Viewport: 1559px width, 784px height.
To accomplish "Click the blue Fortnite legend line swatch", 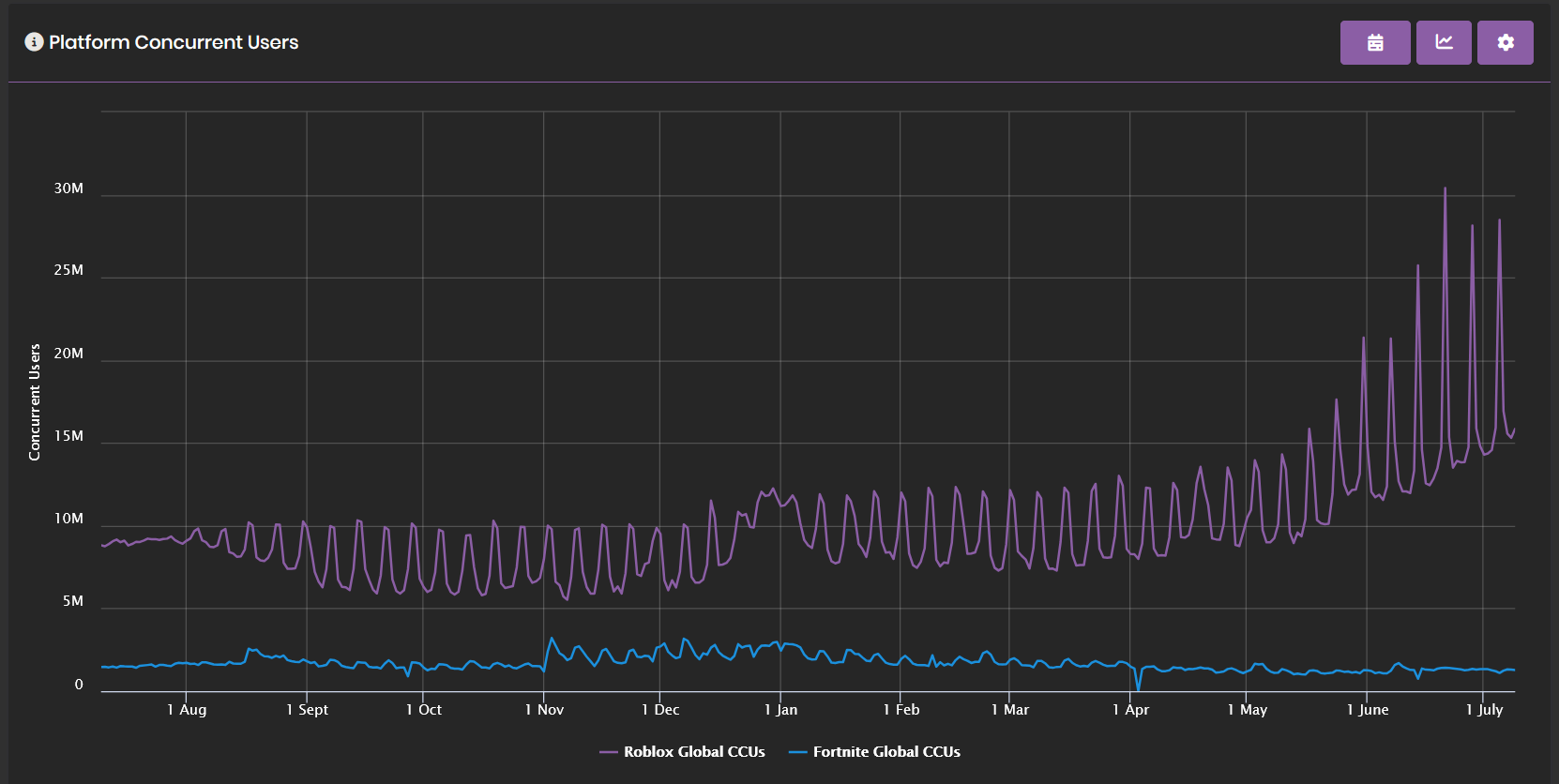I will tap(798, 752).
